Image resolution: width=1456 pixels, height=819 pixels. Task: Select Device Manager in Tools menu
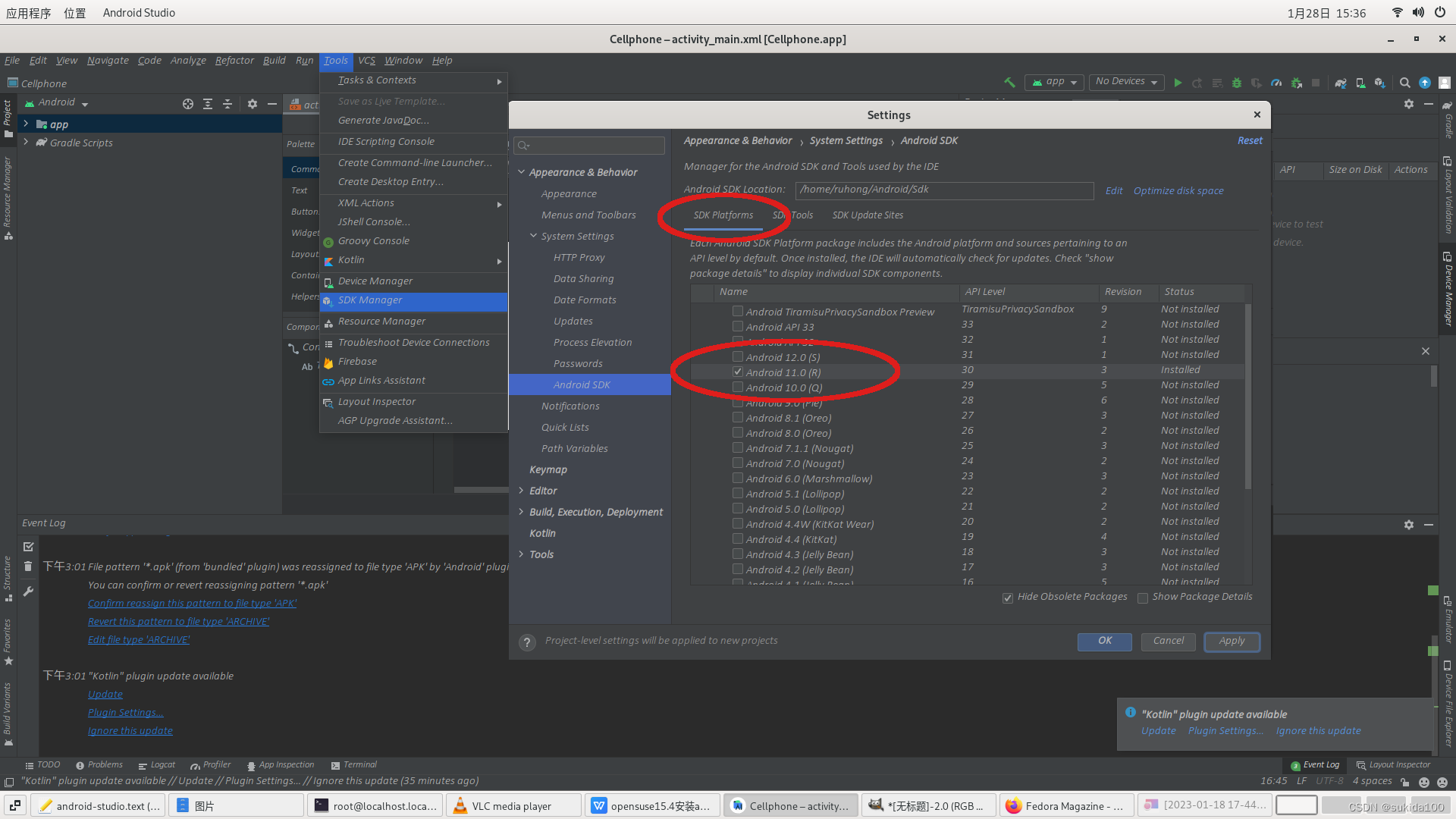tap(413, 282)
